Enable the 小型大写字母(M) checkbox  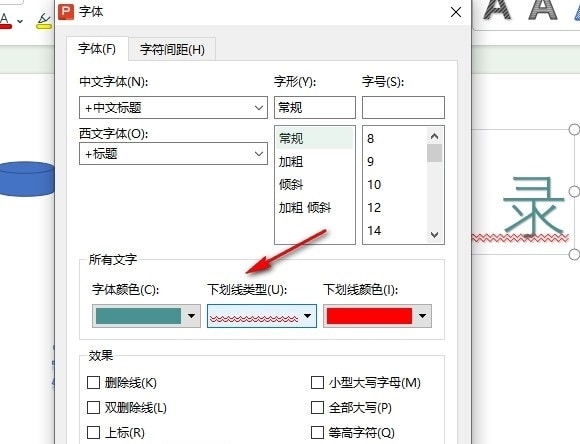[x=317, y=383]
